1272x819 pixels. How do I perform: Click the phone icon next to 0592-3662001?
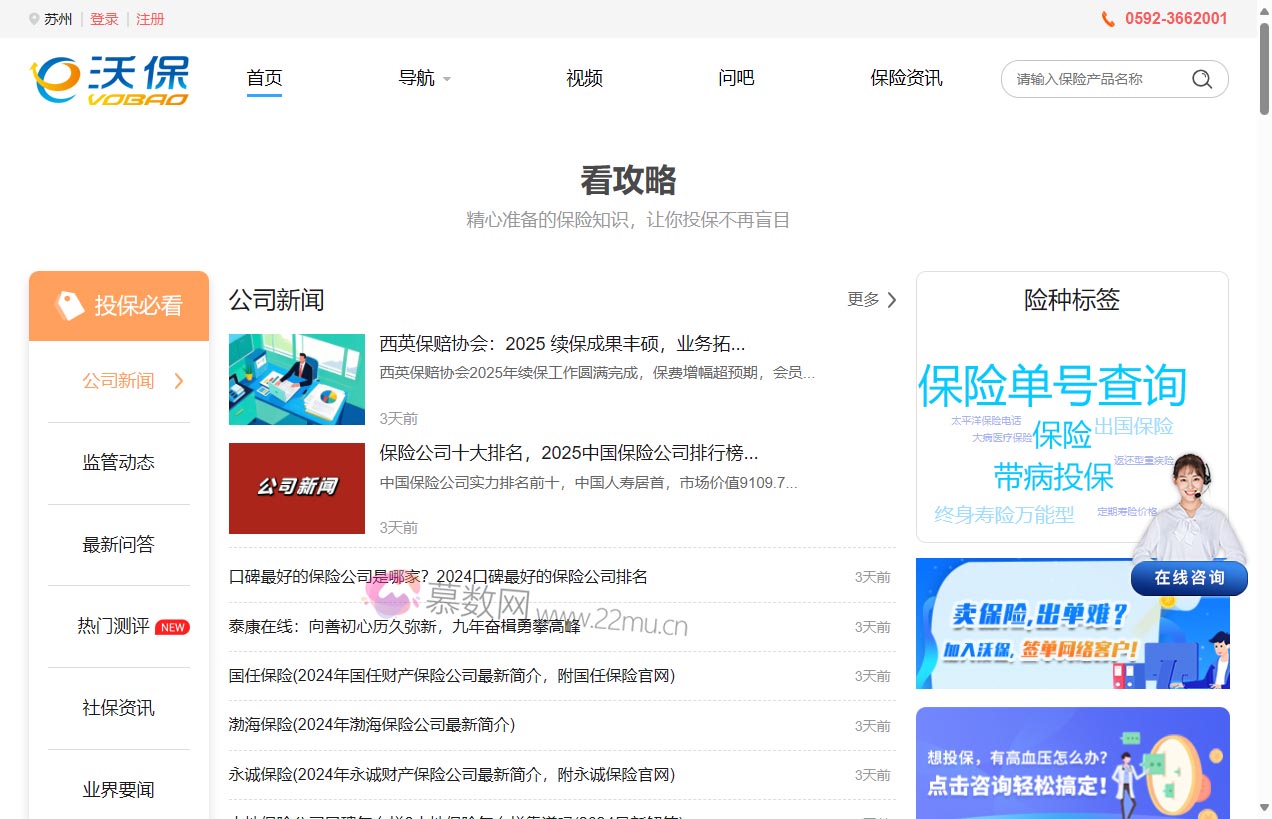point(1108,18)
